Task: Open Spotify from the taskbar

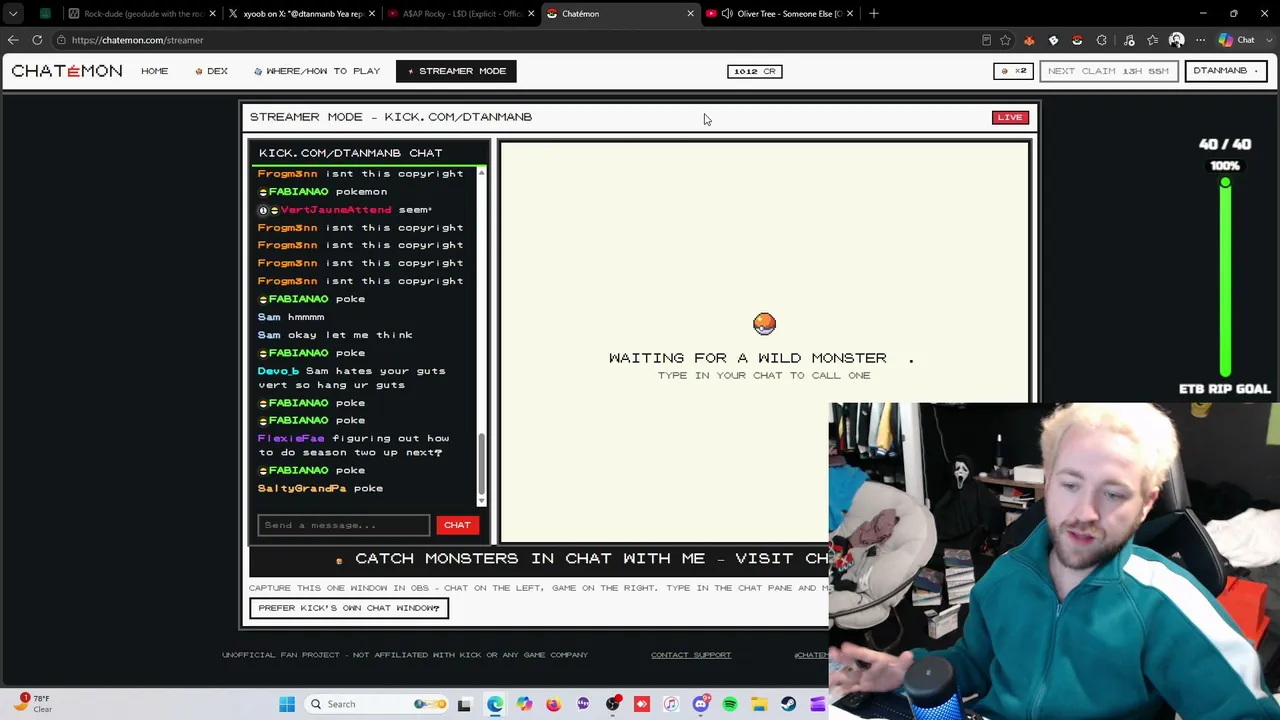Action: tap(730, 704)
